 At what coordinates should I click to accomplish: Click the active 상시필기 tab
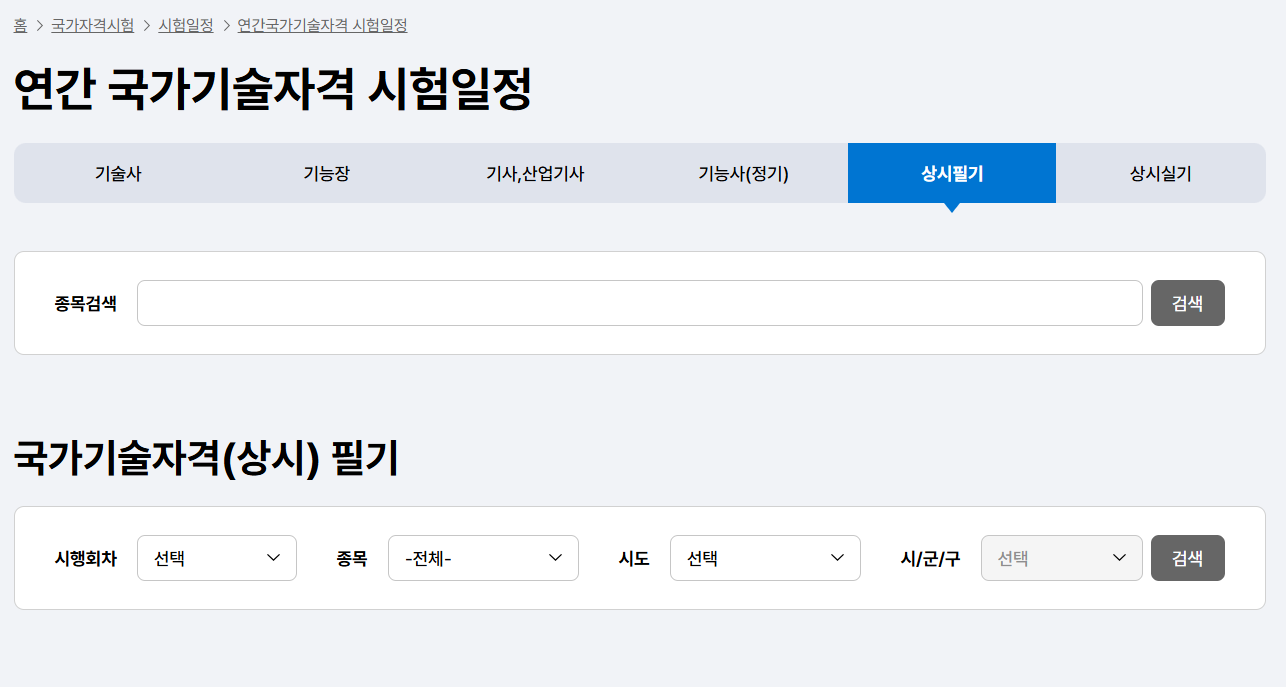coord(951,173)
